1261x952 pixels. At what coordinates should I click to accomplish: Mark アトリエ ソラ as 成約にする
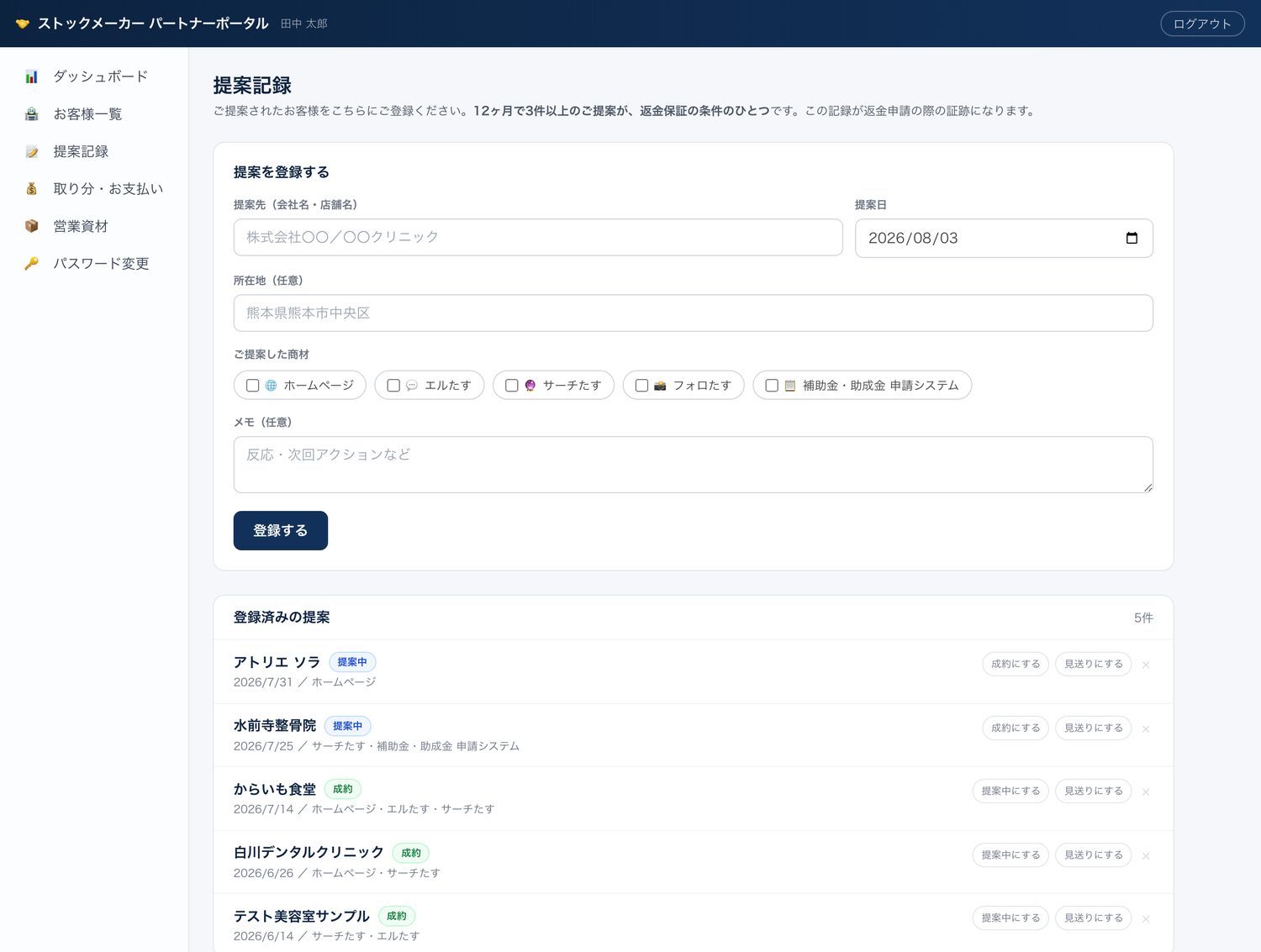[1016, 664]
